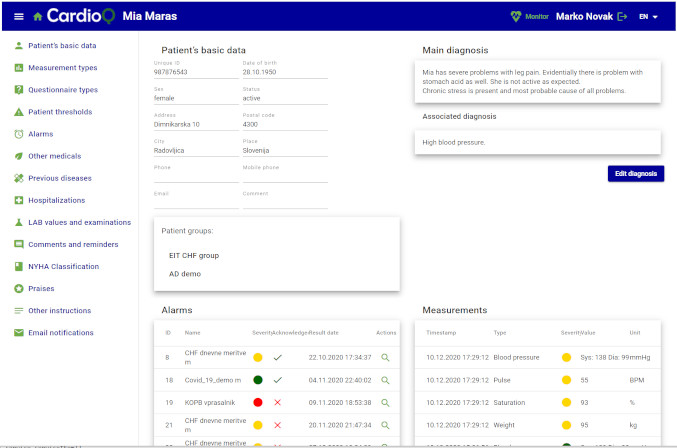Screen dimensions: 677x448
Task: Click the Comments and reminders chat icon
Action: click(19, 244)
